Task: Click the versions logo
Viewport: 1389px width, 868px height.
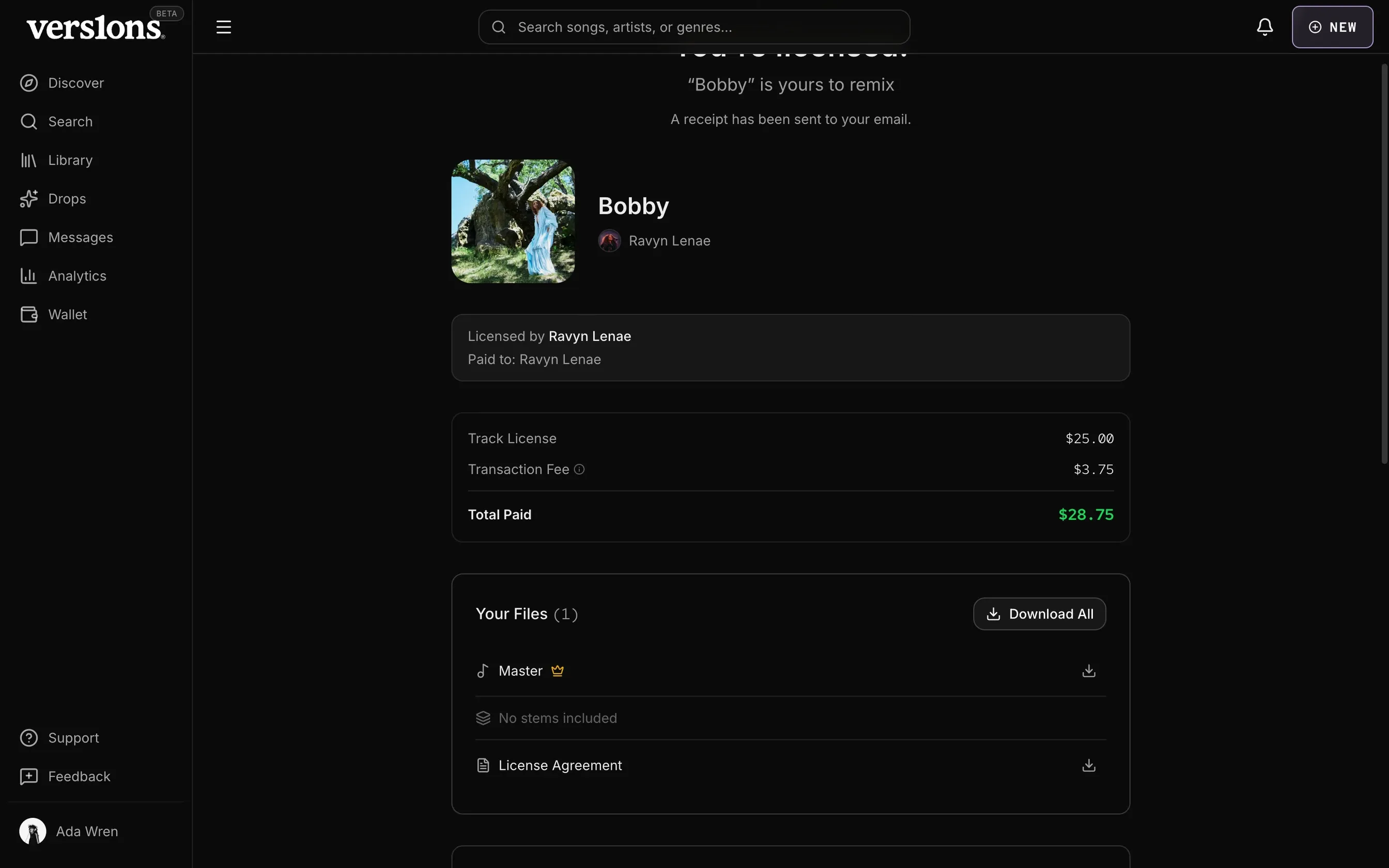Action: pos(95,27)
